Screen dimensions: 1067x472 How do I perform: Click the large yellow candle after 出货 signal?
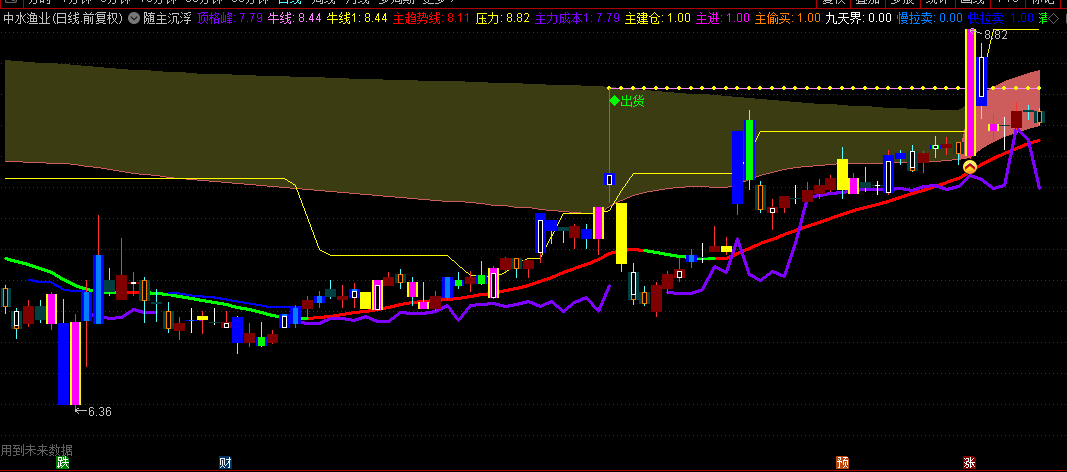[x=621, y=233]
